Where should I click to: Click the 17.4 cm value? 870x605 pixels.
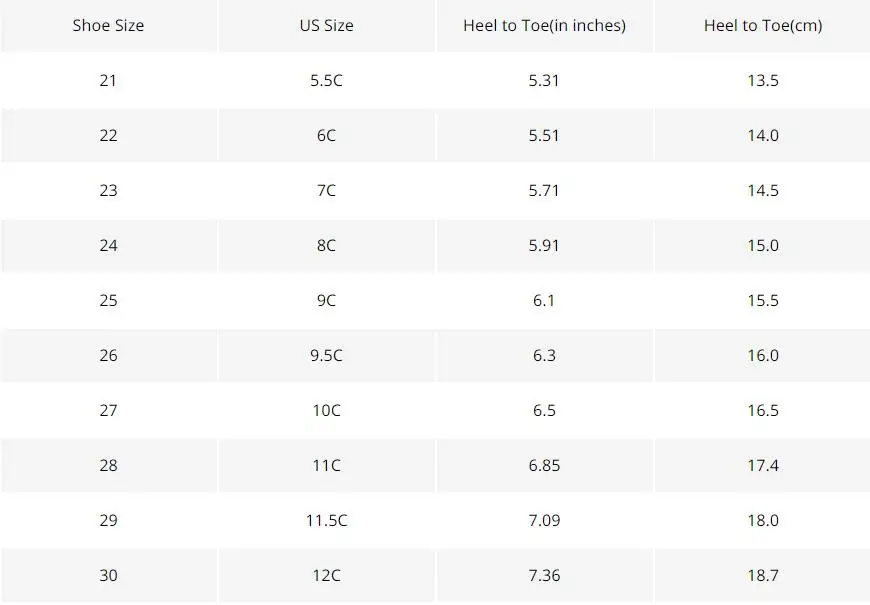coord(762,465)
